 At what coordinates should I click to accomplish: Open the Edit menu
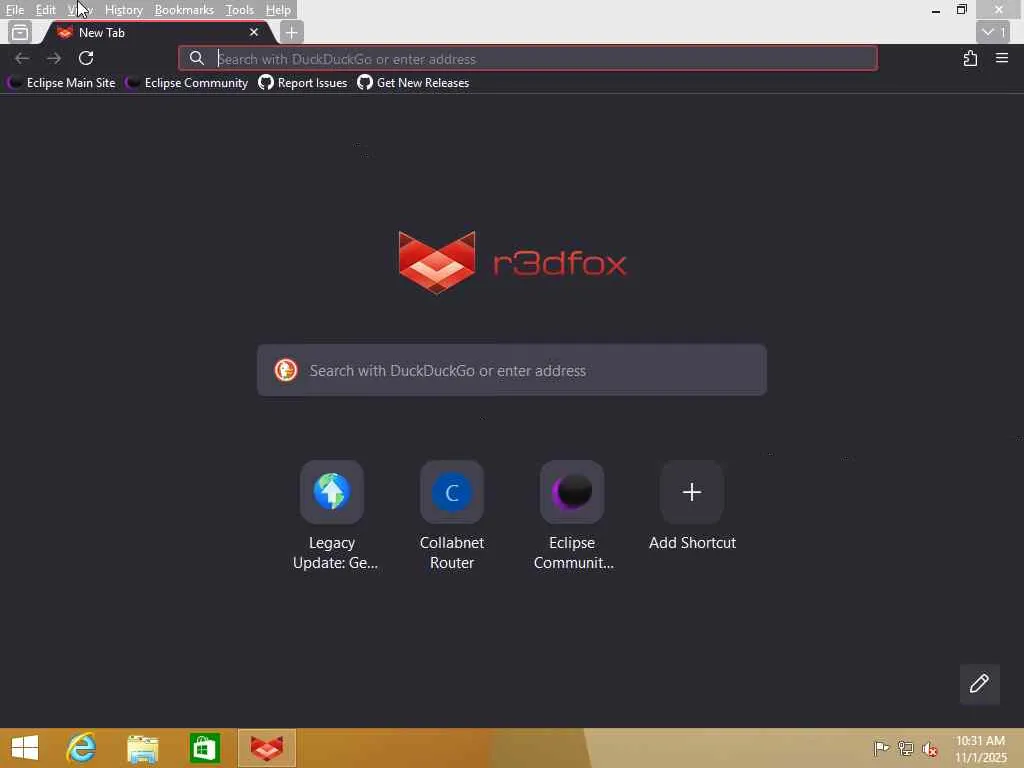[x=45, y=10]
